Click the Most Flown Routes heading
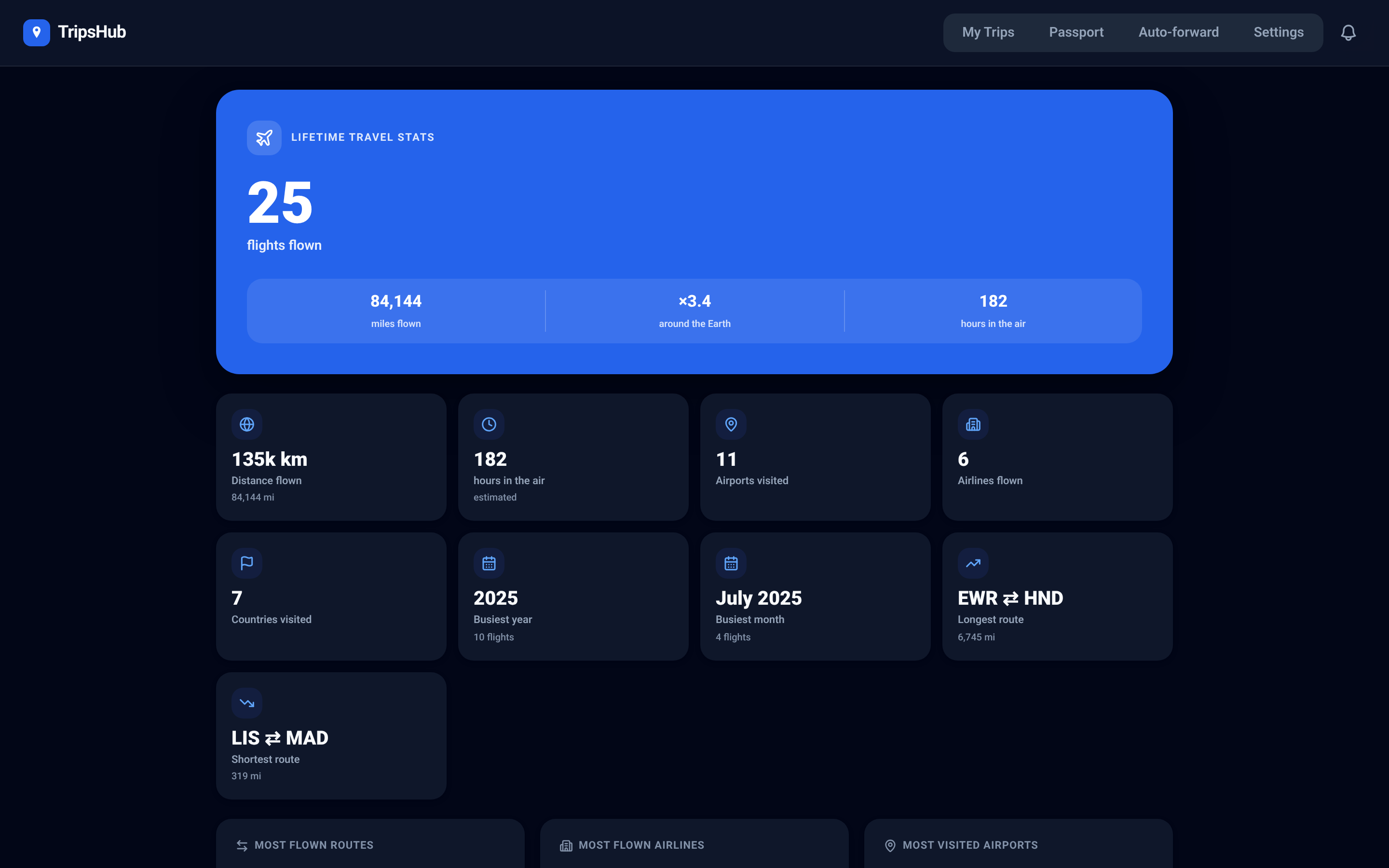Image resolution: width=1389 pixels, height=868 pixels. point(313,845)
